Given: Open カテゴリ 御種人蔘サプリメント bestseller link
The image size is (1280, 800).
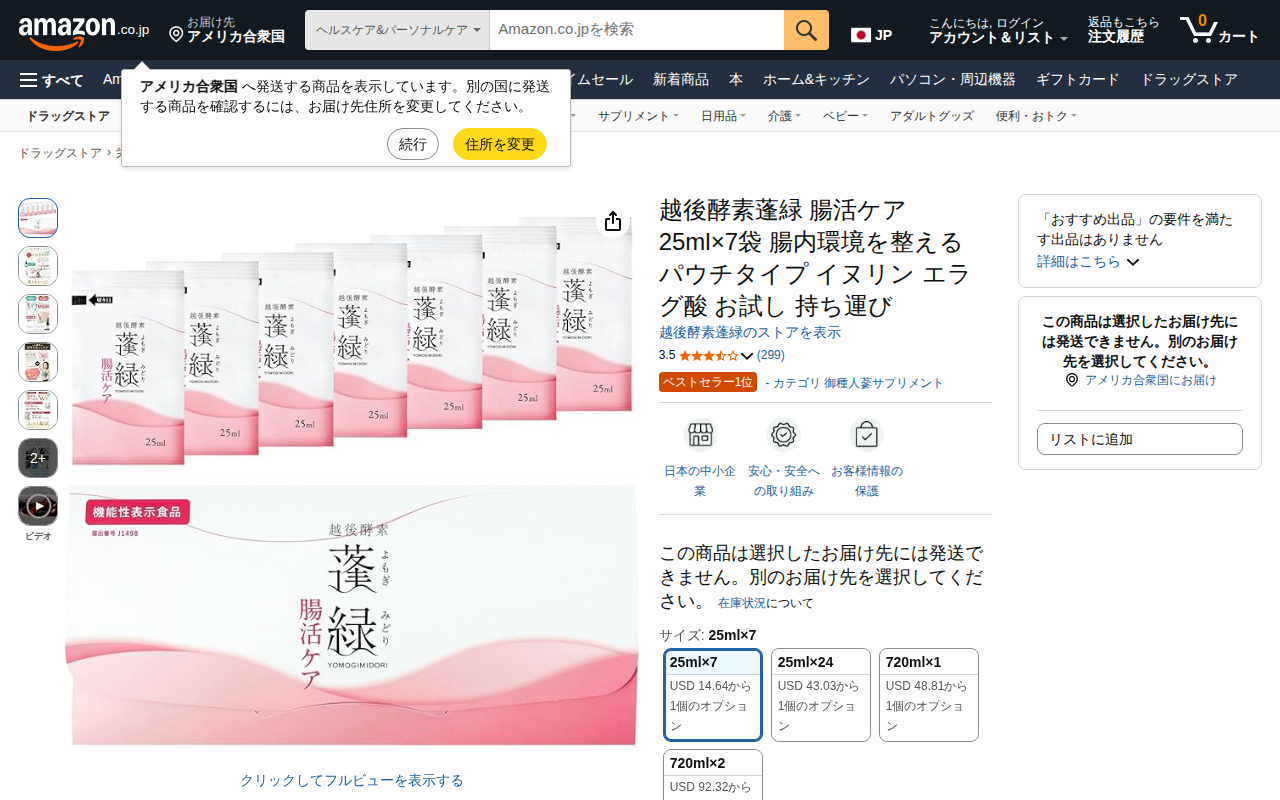Looking at the screenshot, I should click(x=858, y=383).
